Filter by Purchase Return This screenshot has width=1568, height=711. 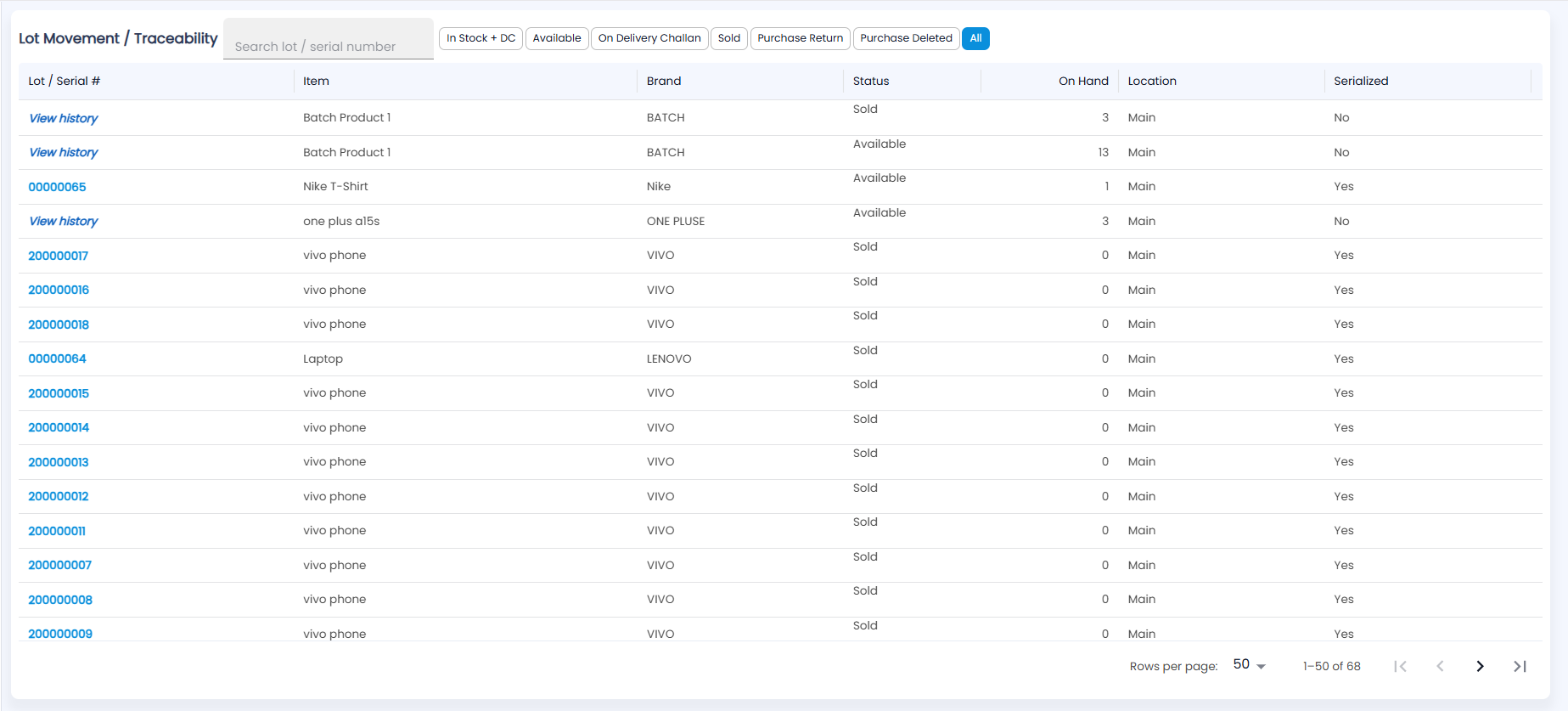point(801,38)
